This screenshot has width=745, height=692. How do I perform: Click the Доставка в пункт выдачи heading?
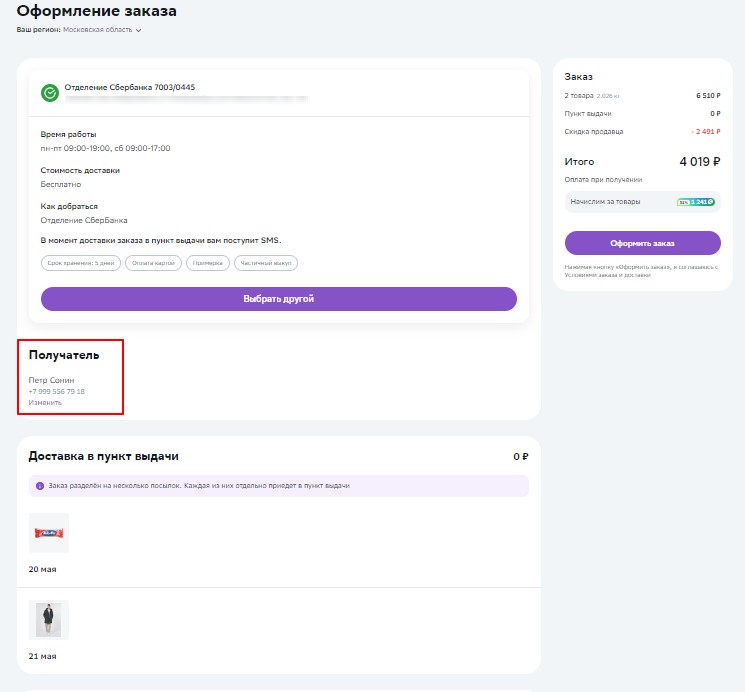tap(104, 456)
